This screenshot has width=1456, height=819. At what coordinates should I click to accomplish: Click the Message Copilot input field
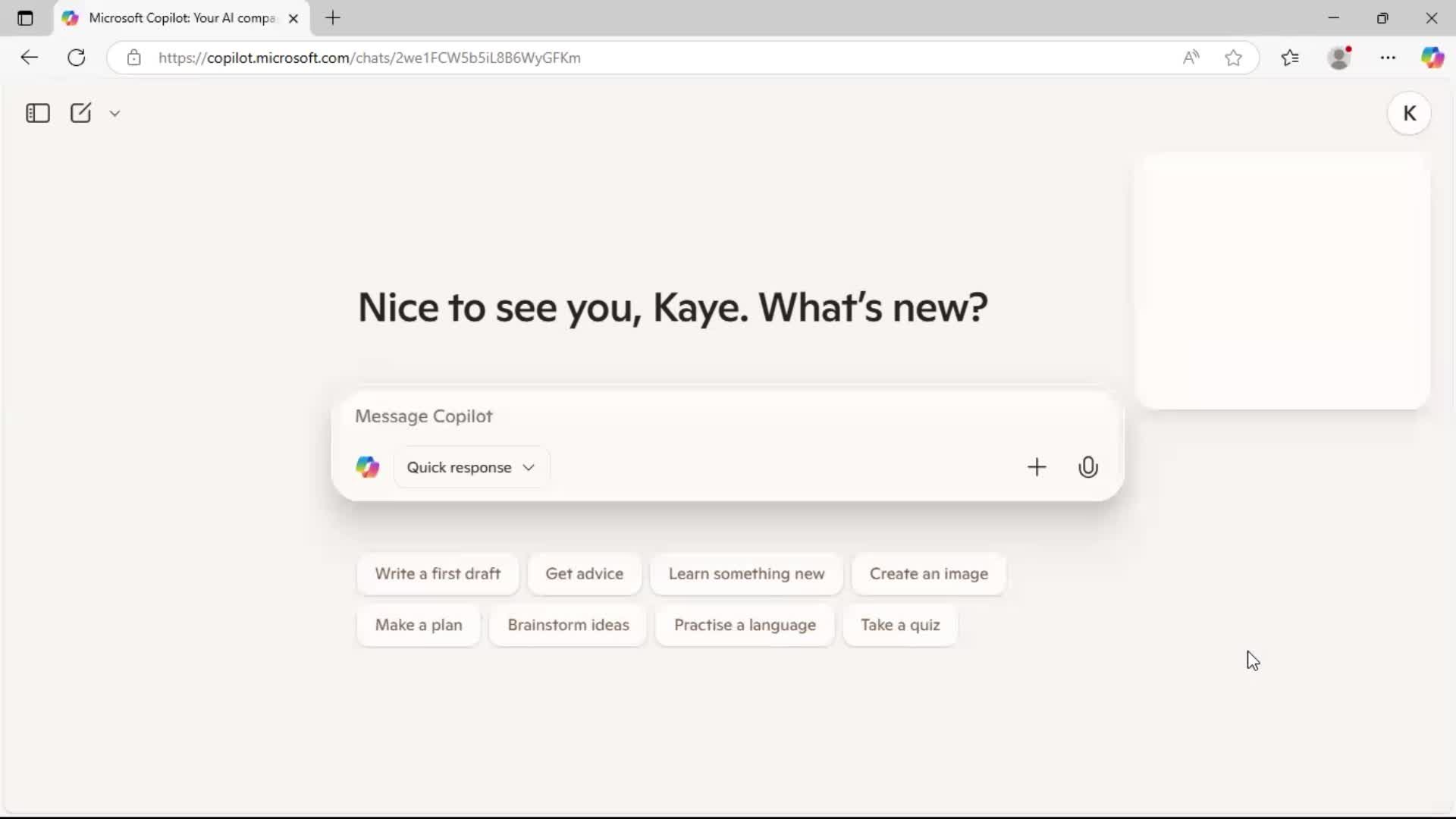coord(726,416)
